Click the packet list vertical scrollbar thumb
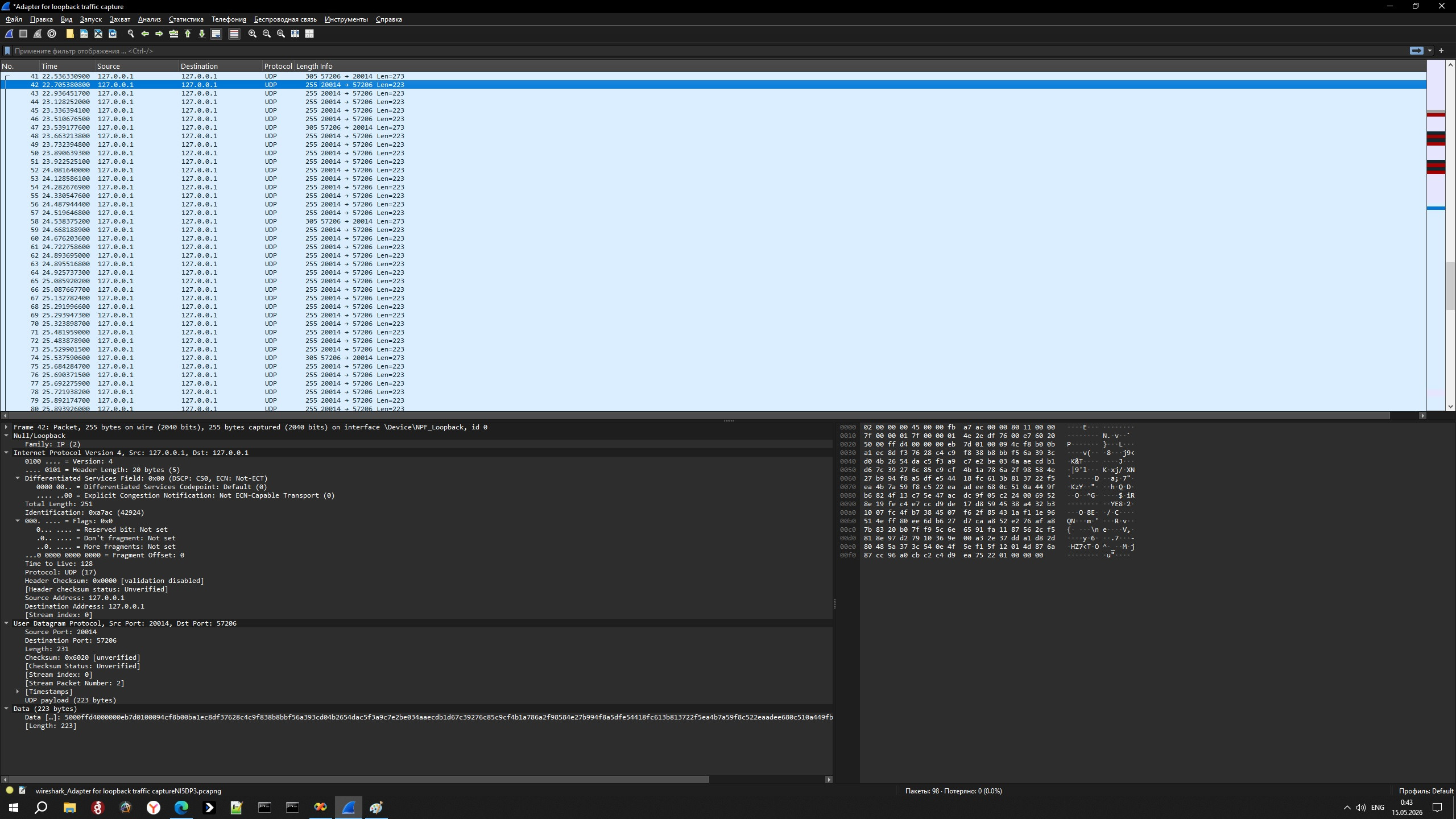The image size is (1456, 819). 1450,286
